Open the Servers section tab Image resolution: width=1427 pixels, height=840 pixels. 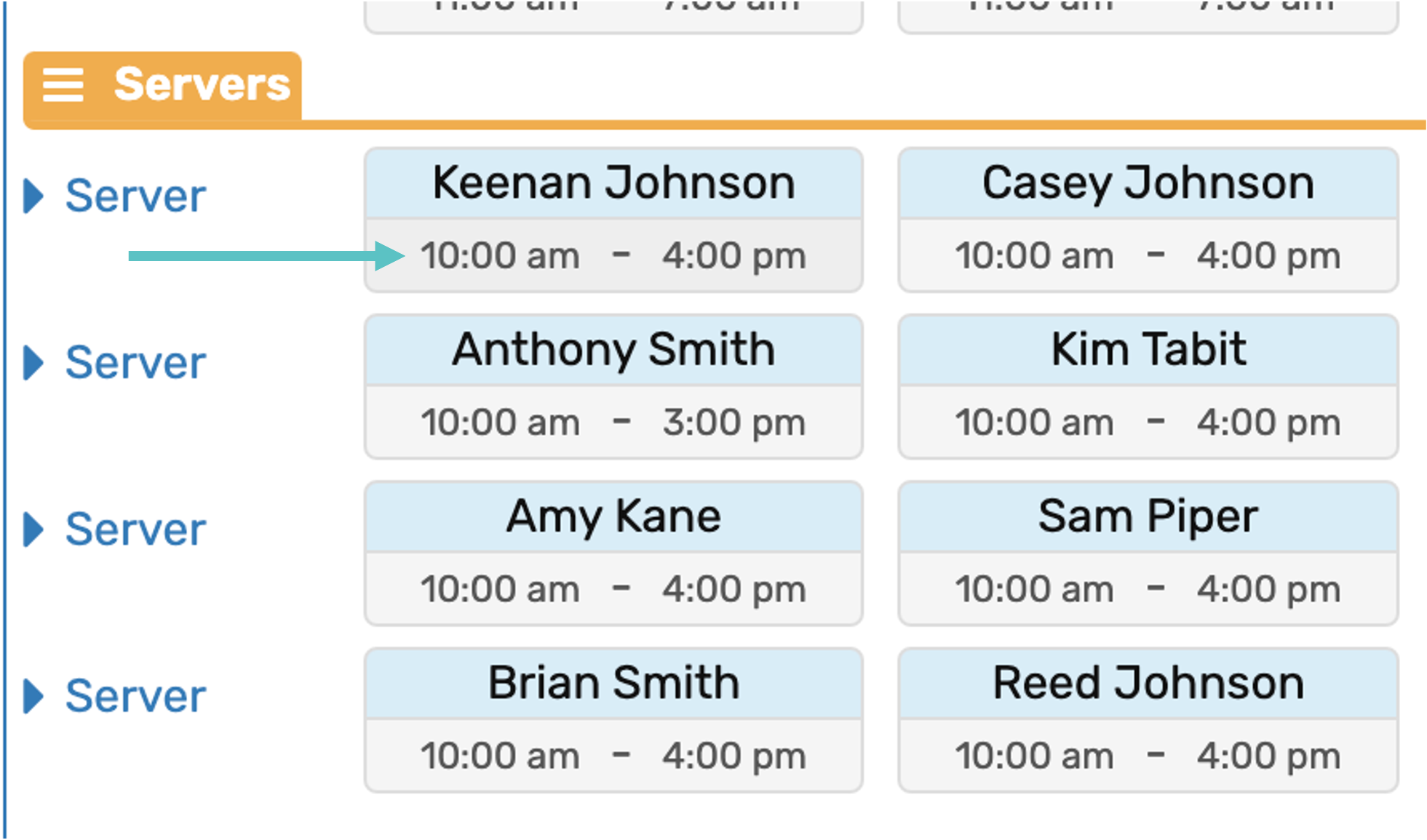pos(202,85)
